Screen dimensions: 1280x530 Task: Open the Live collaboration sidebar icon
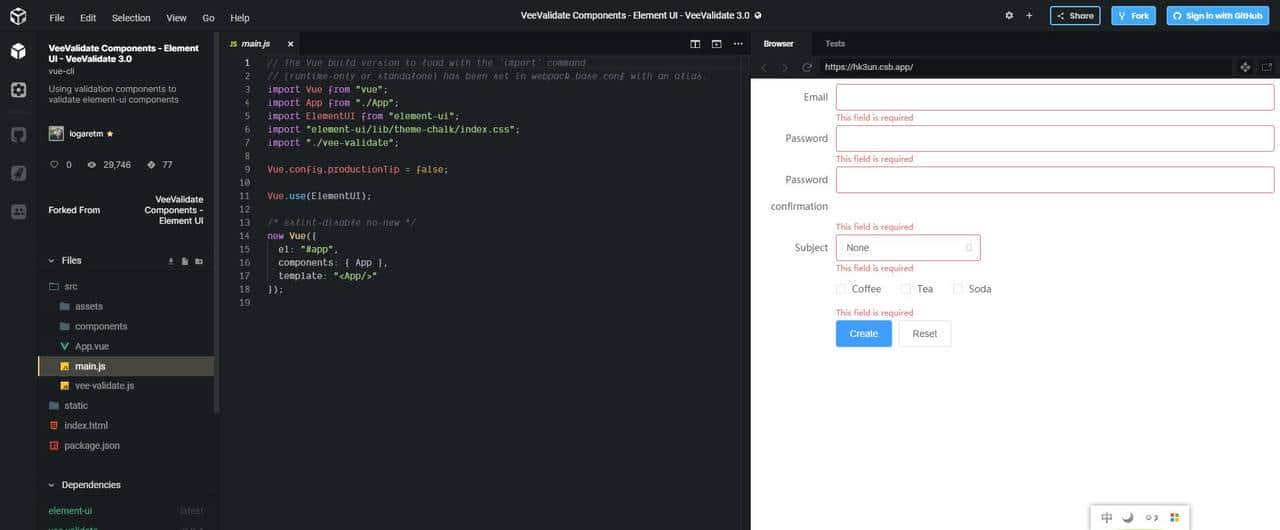click(18, 212)
